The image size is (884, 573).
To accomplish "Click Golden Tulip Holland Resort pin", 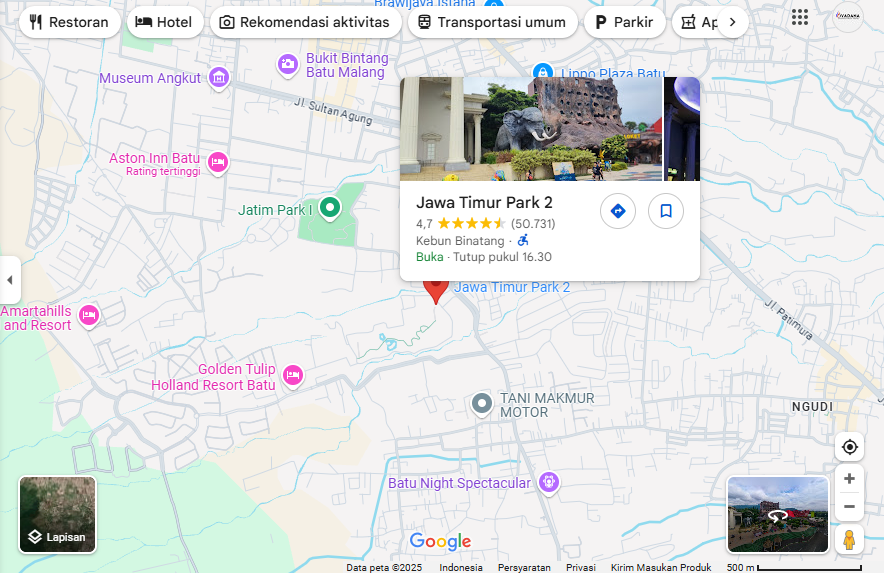I will (x=293, y=376).
